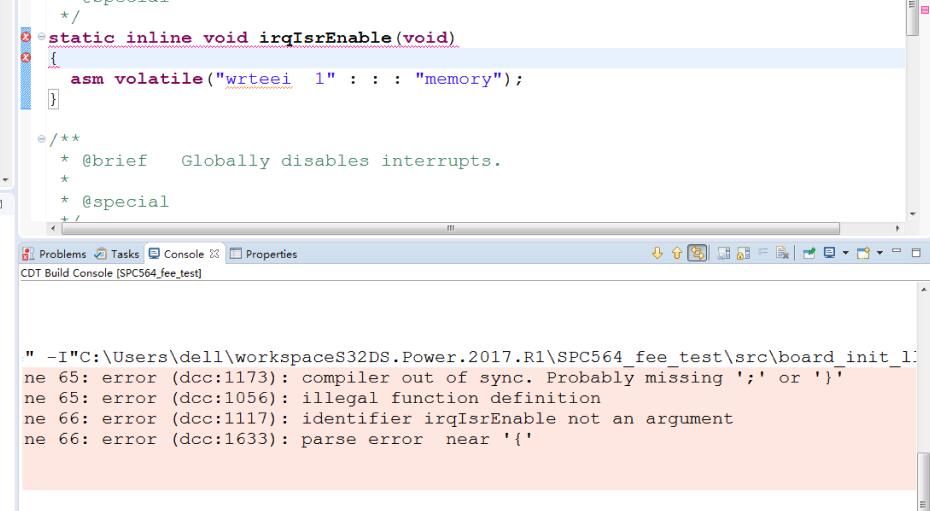Click the 'CDT Build Console [SPC564_fee_test]' label
Image resolution: width=930 pixels, height=511 pixels.
(x=111, y=273)
